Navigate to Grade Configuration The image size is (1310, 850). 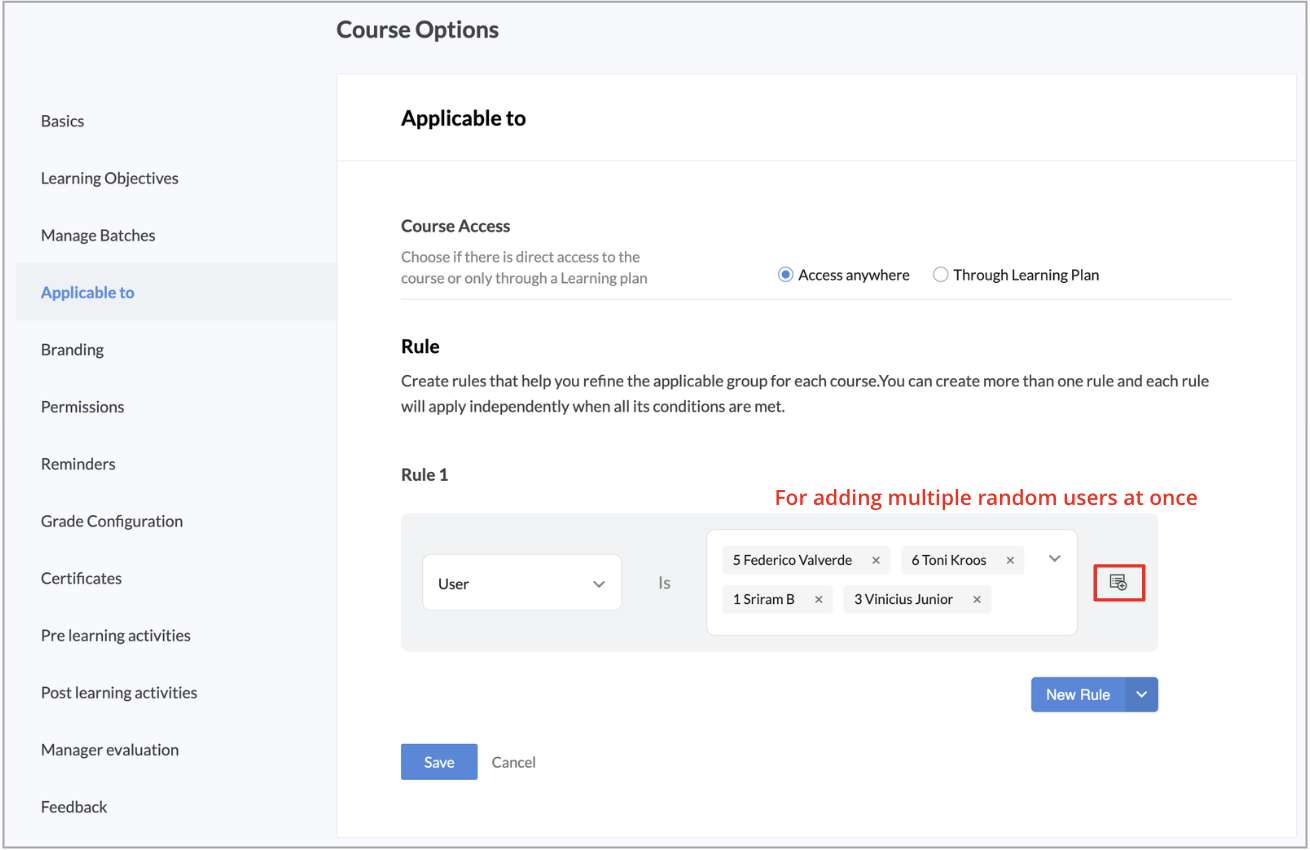(112, 521)
